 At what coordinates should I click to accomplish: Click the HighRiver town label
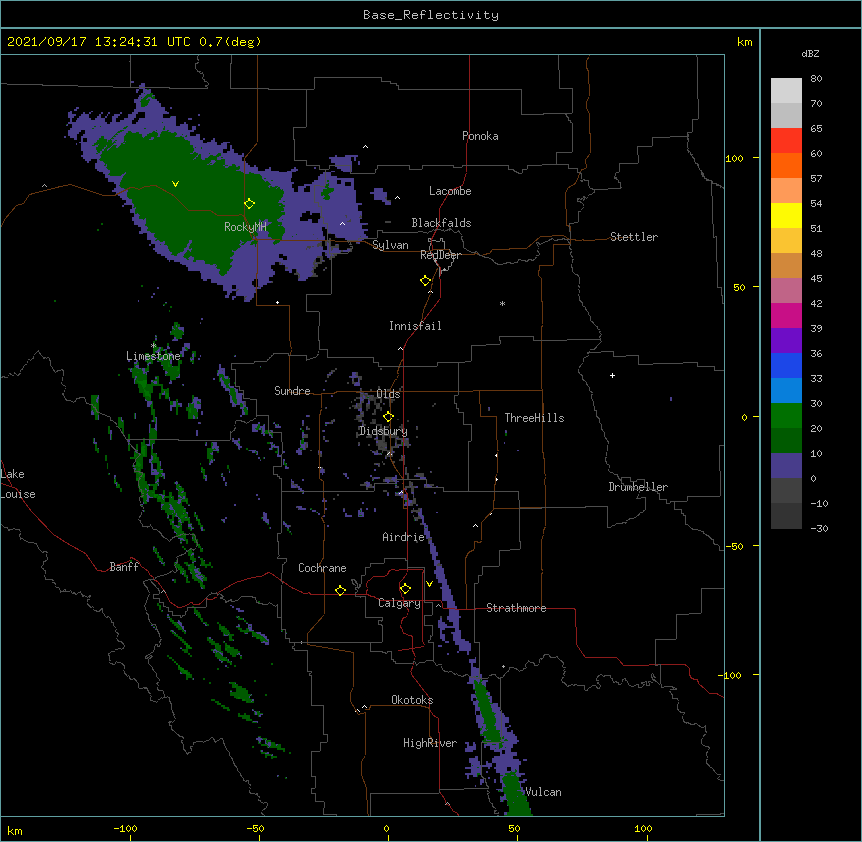tap(430, 743)
